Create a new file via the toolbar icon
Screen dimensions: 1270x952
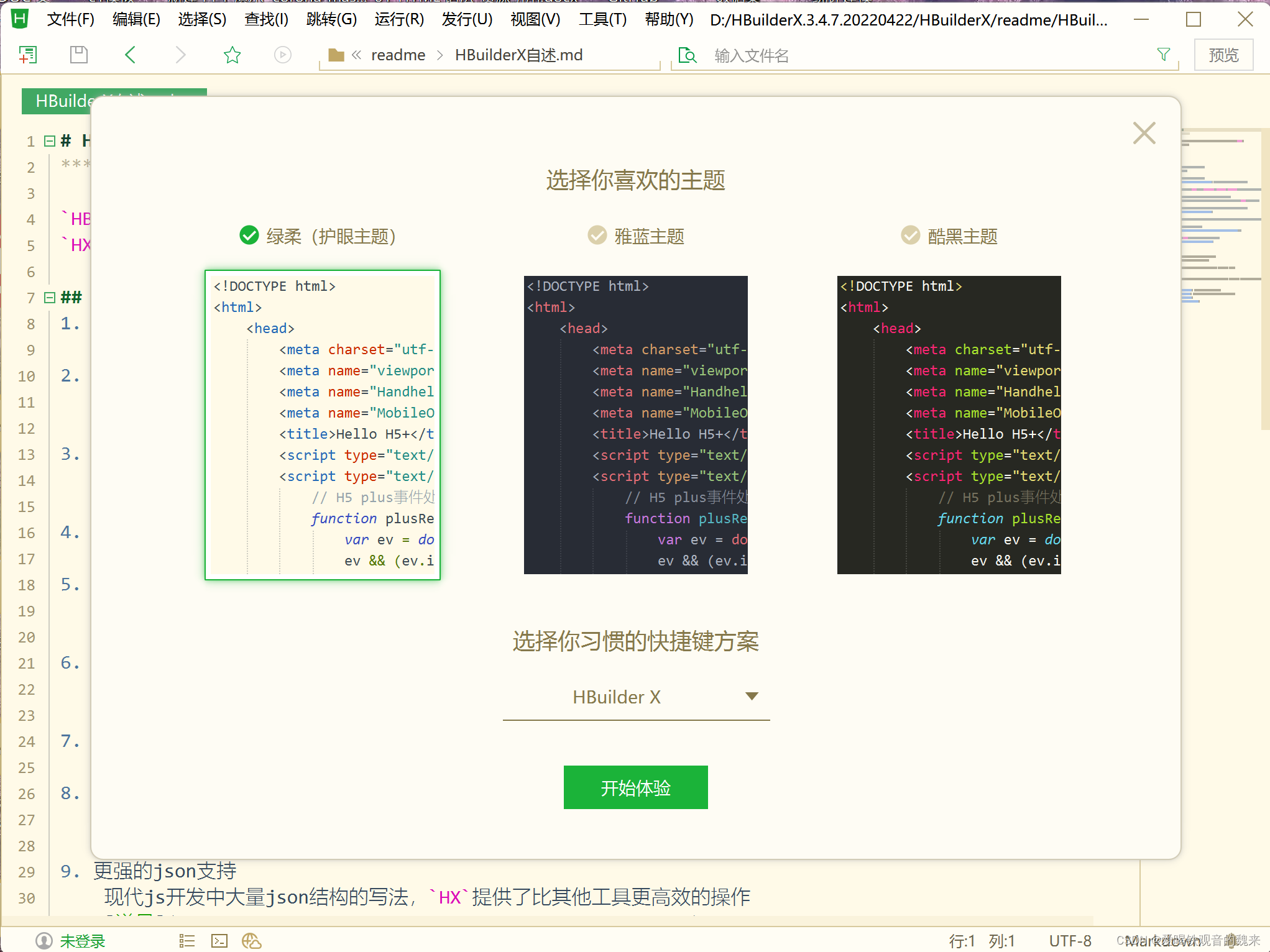27,55
